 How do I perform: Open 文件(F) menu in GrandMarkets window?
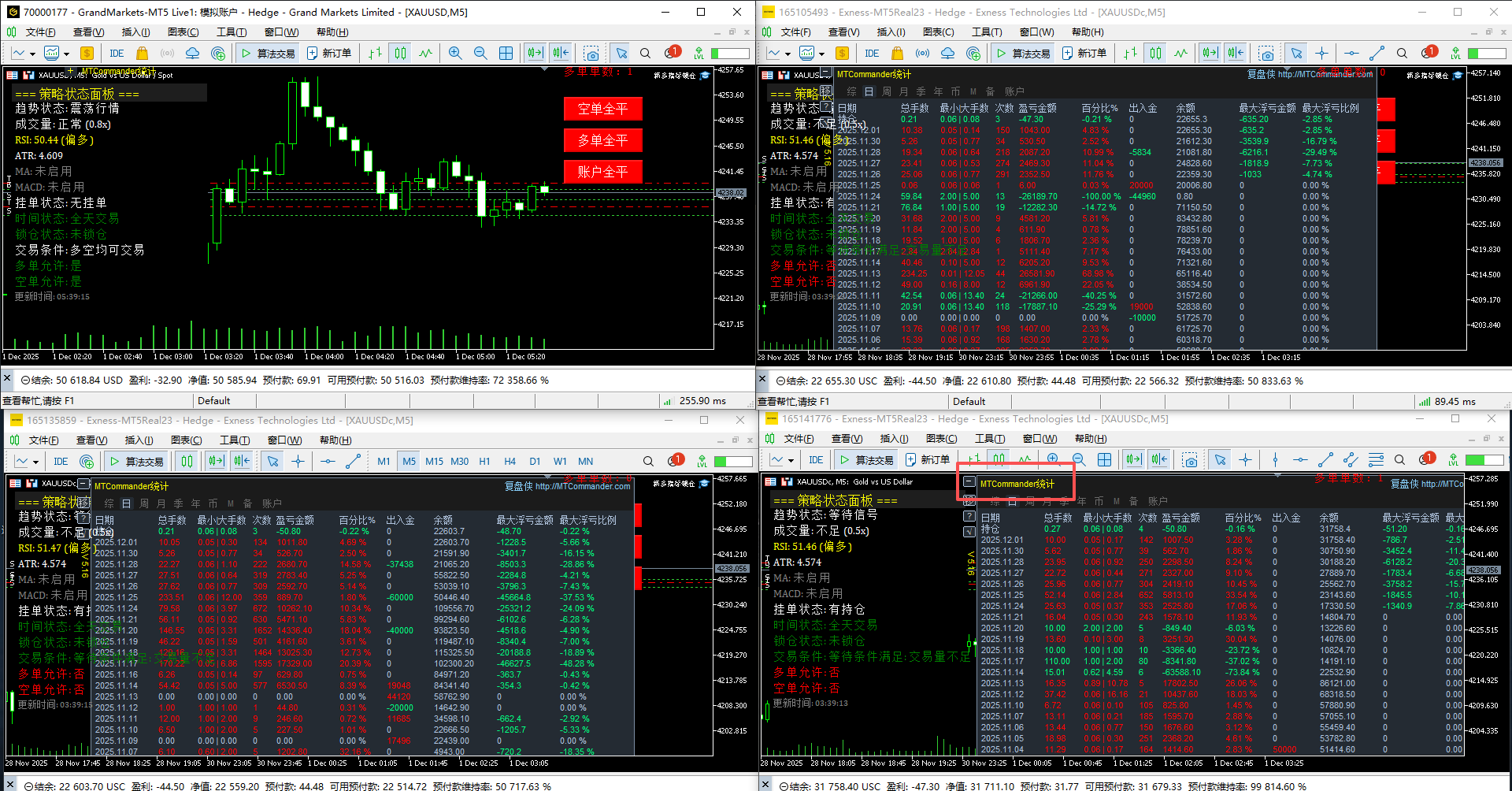(x=40, y=32)
